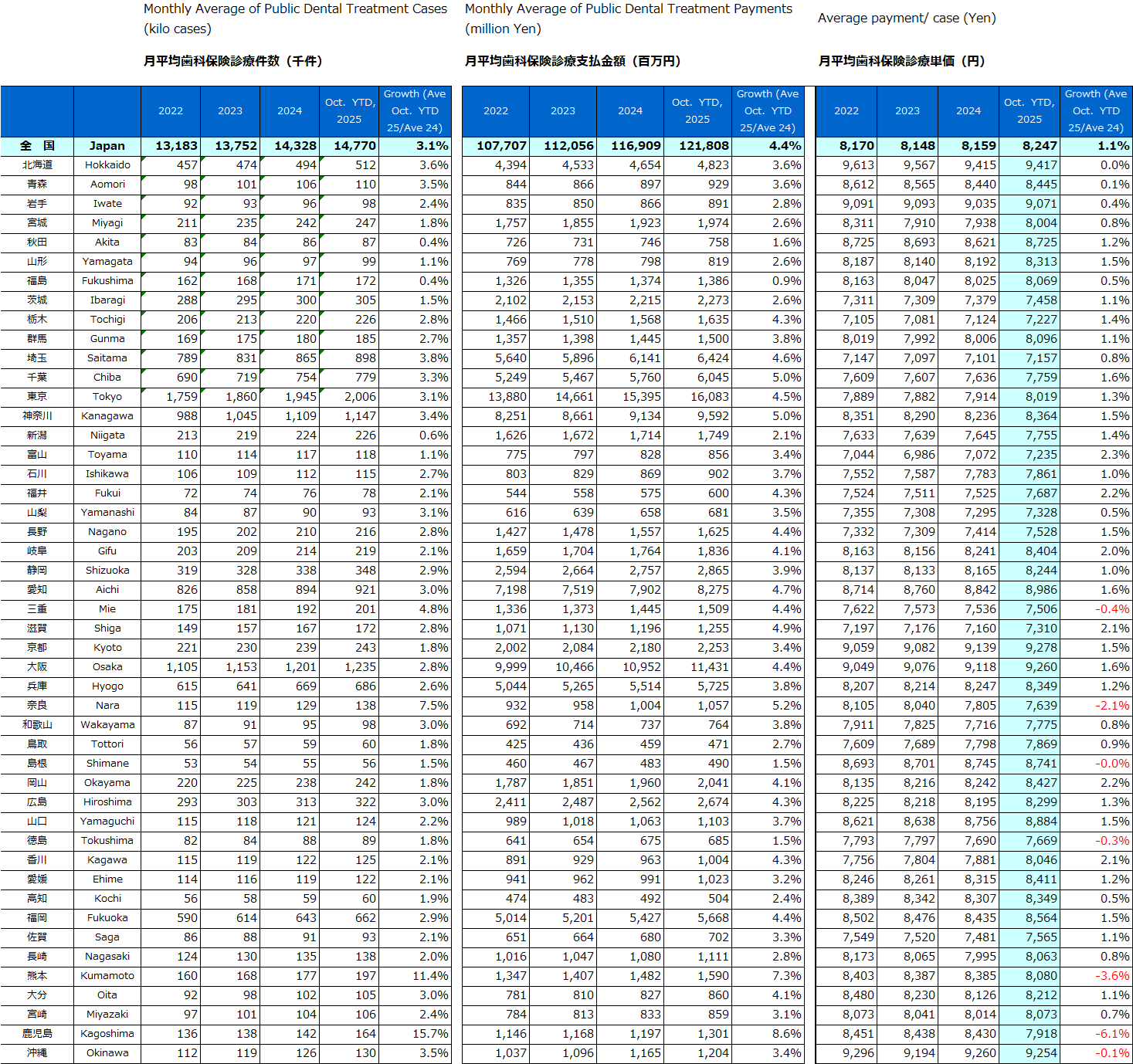Click the 'Monthly Average of Public Dental Treatment Cases' title
1133x1064 pixels.
point(295,9)
